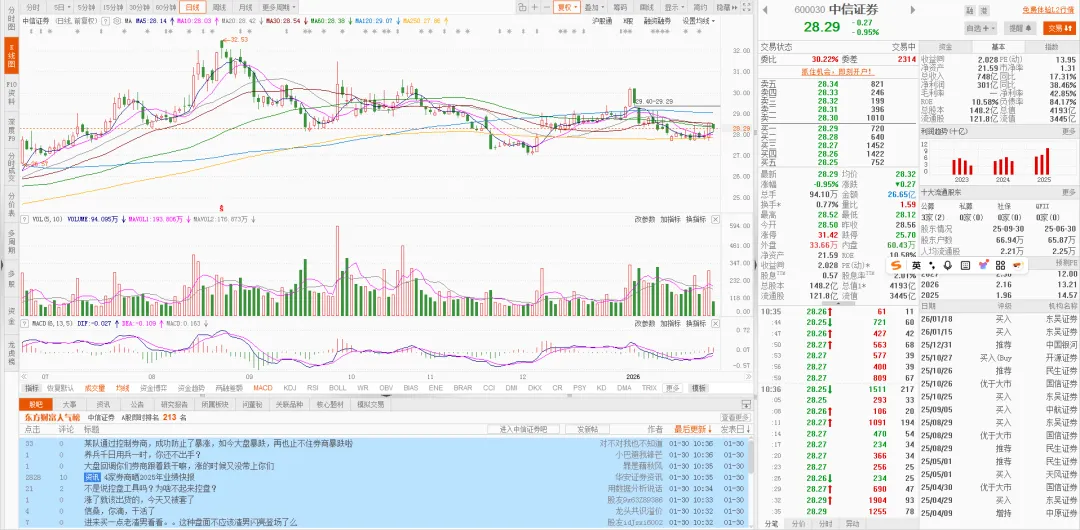Open the 研究报告 tab
The width and height of the screenshot is (1080, 530).
[174, 405]
